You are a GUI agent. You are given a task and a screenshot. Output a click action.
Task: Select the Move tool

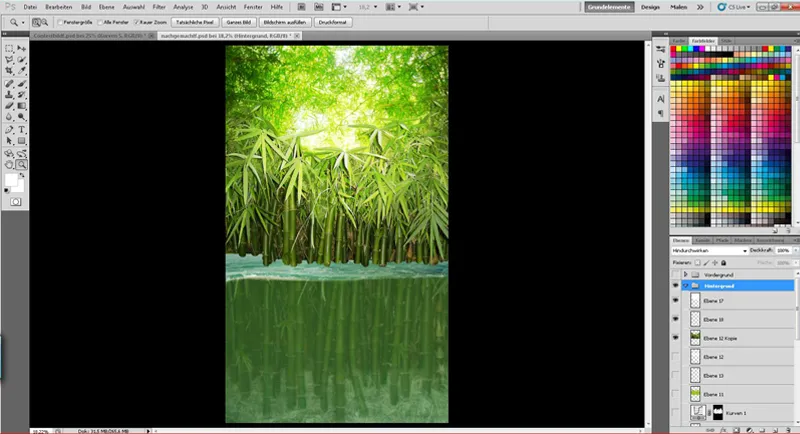tap(21, 48)
